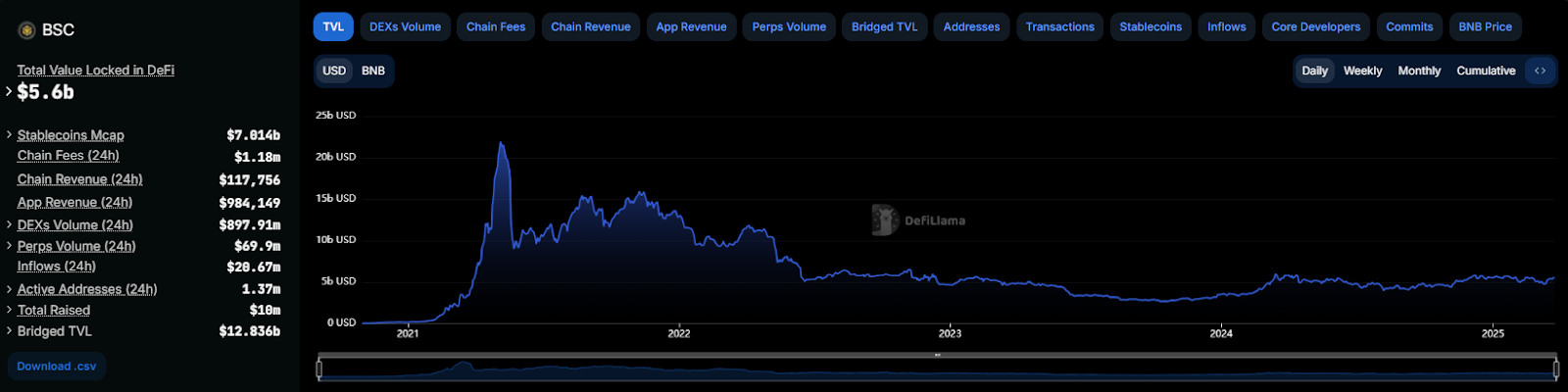Expand the Perps Volume (24h) row
Image resolution: width=1568 pixels, height=392 pixels.
point(9,246)
